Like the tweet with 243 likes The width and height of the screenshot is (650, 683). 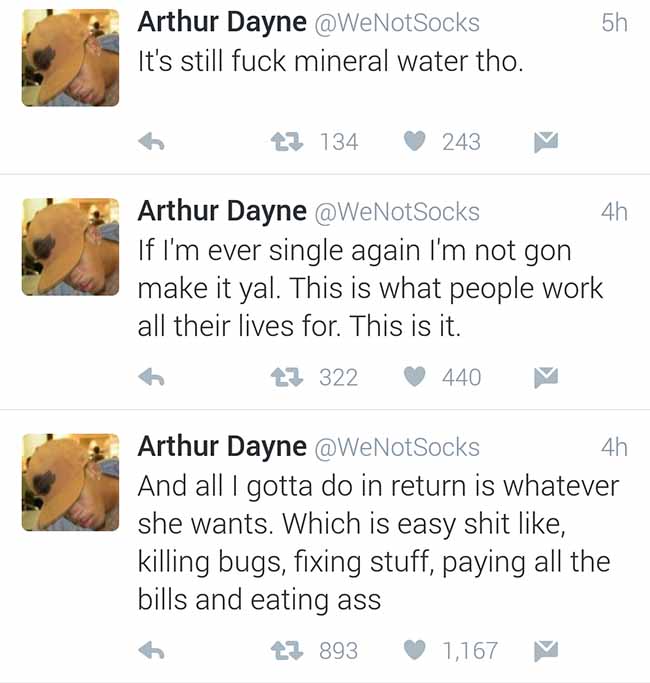[414, 142]
